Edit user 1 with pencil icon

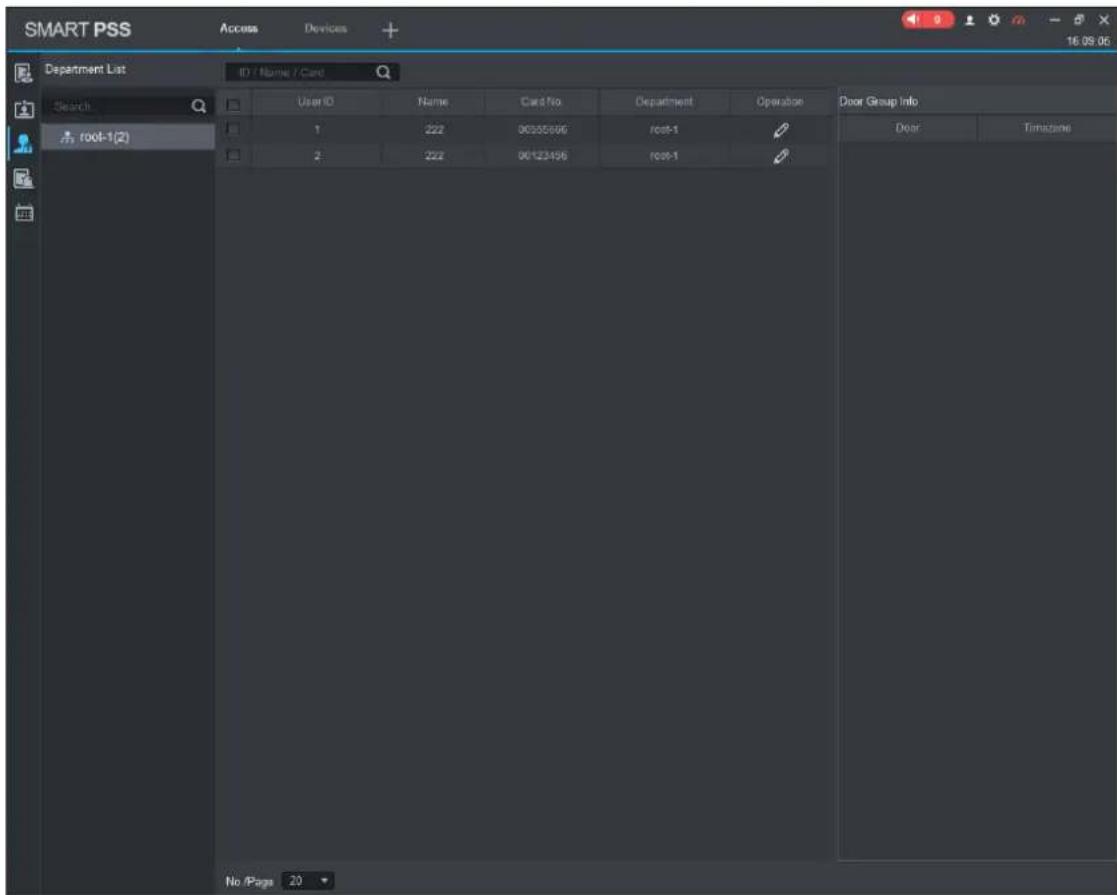[x=781, y=130]
